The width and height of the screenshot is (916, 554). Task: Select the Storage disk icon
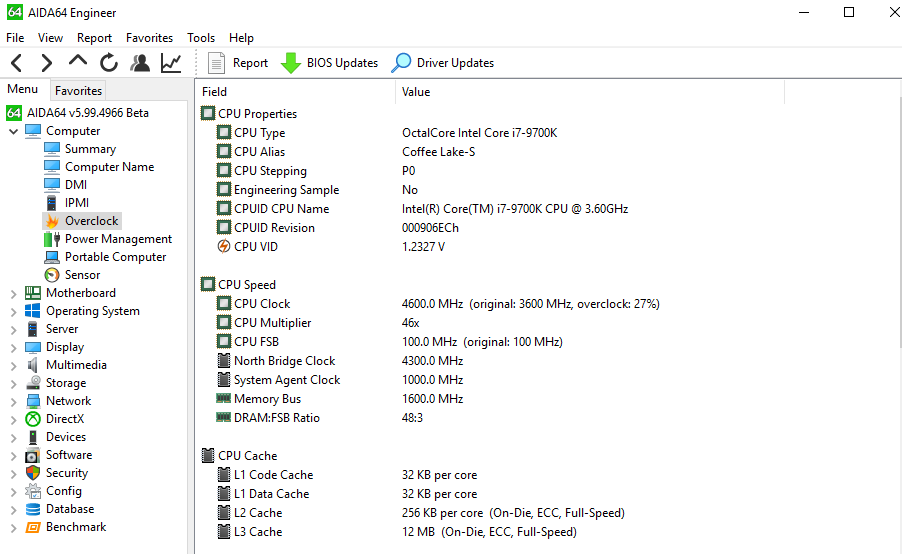(33, 383)
